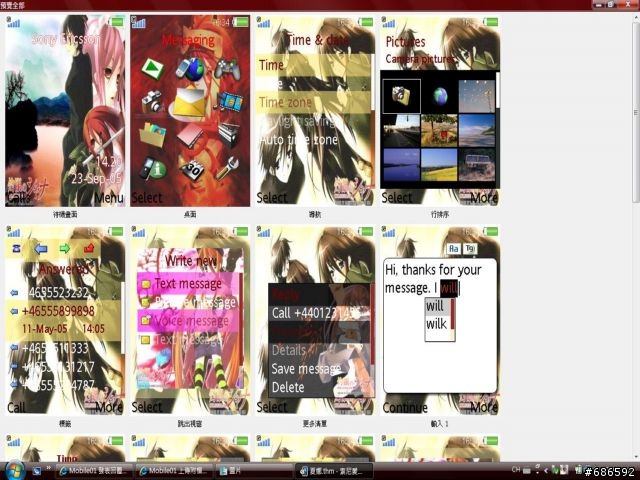Click the sunset beach photo in Pictures grid

pyautogui.click(x=477, y=131)
